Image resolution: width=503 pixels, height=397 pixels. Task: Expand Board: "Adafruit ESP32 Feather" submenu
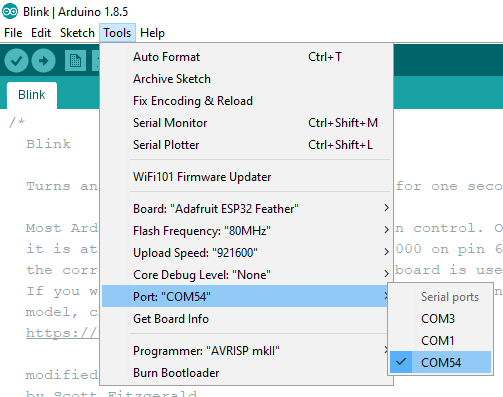click(246, 209)
